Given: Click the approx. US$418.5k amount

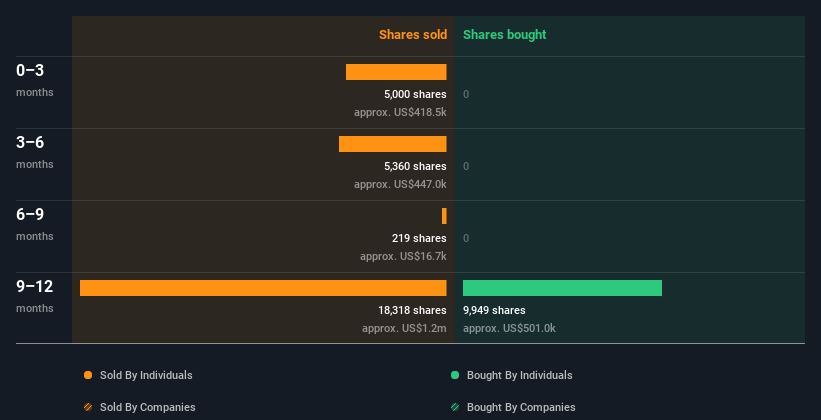Looking at the screenshot, I should (400, 112).
